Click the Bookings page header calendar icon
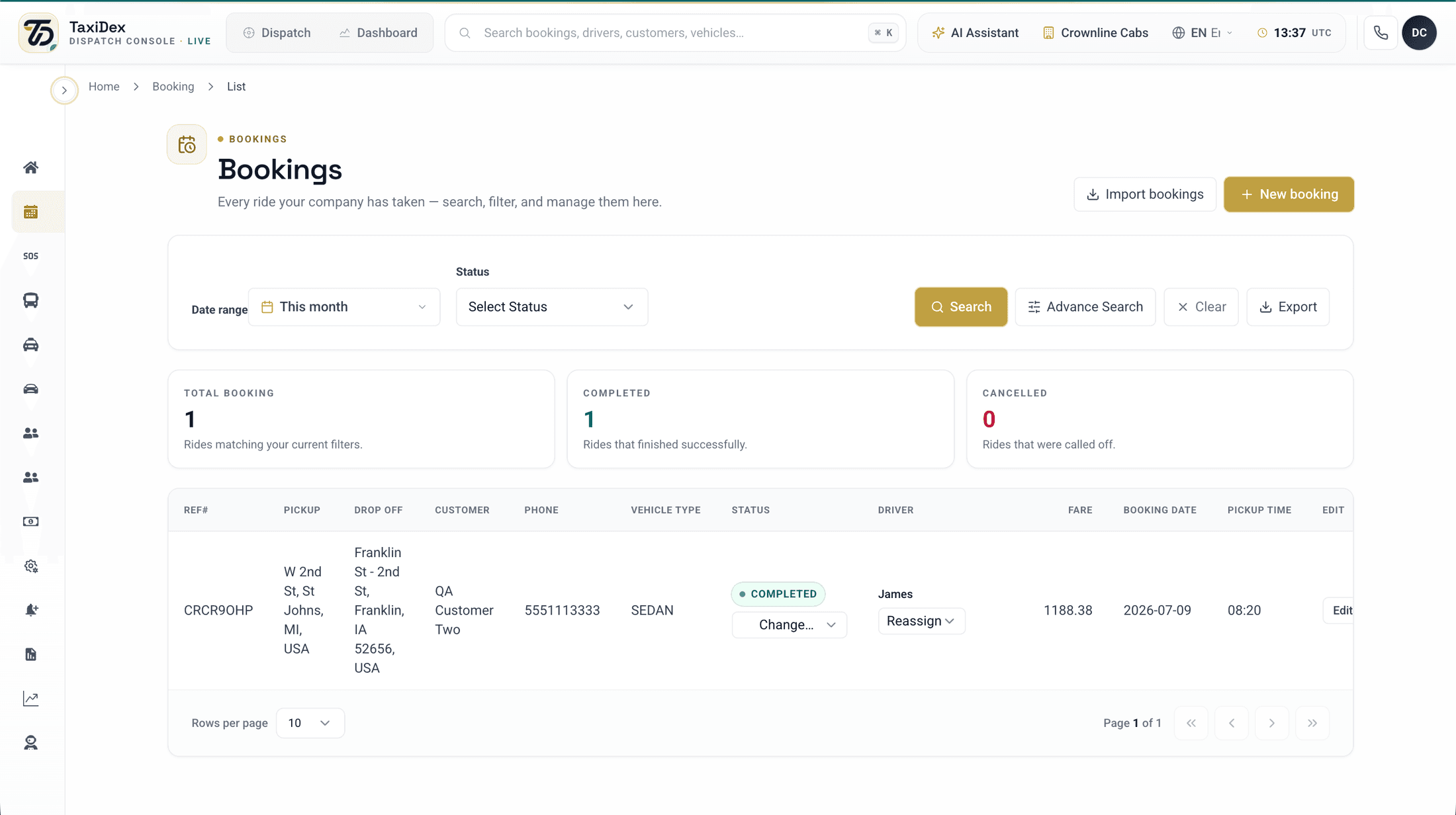 [x=187, y=144]
